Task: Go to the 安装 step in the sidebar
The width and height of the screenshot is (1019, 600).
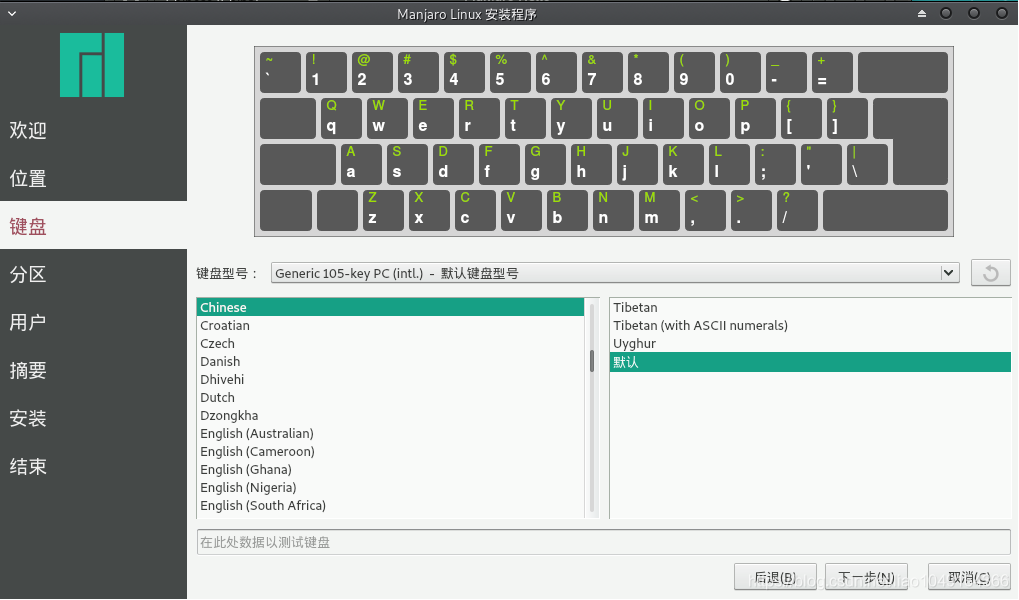Action: pyautogui.click(x=93, y=418)
